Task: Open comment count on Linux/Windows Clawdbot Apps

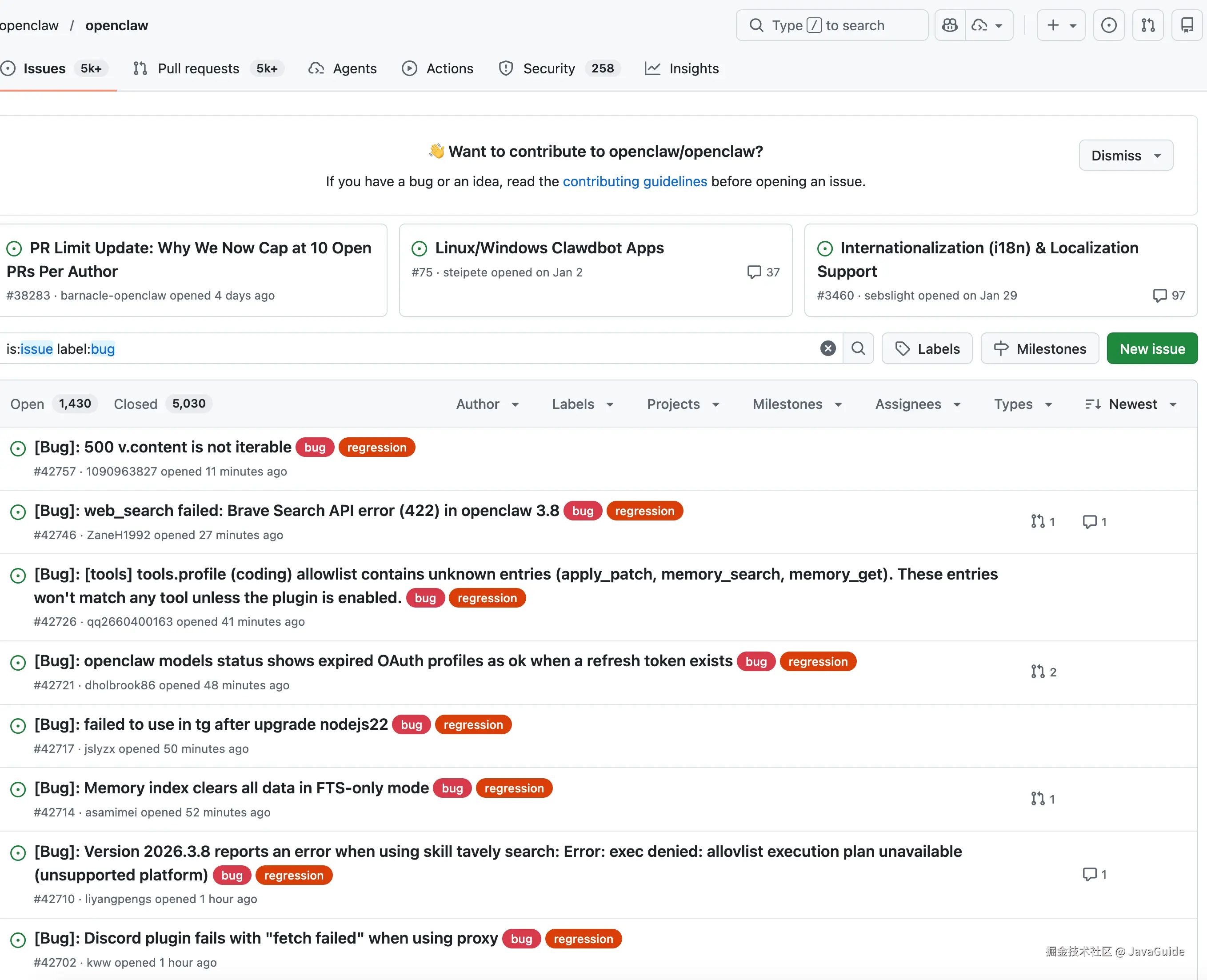Action: tap(763, 272)
